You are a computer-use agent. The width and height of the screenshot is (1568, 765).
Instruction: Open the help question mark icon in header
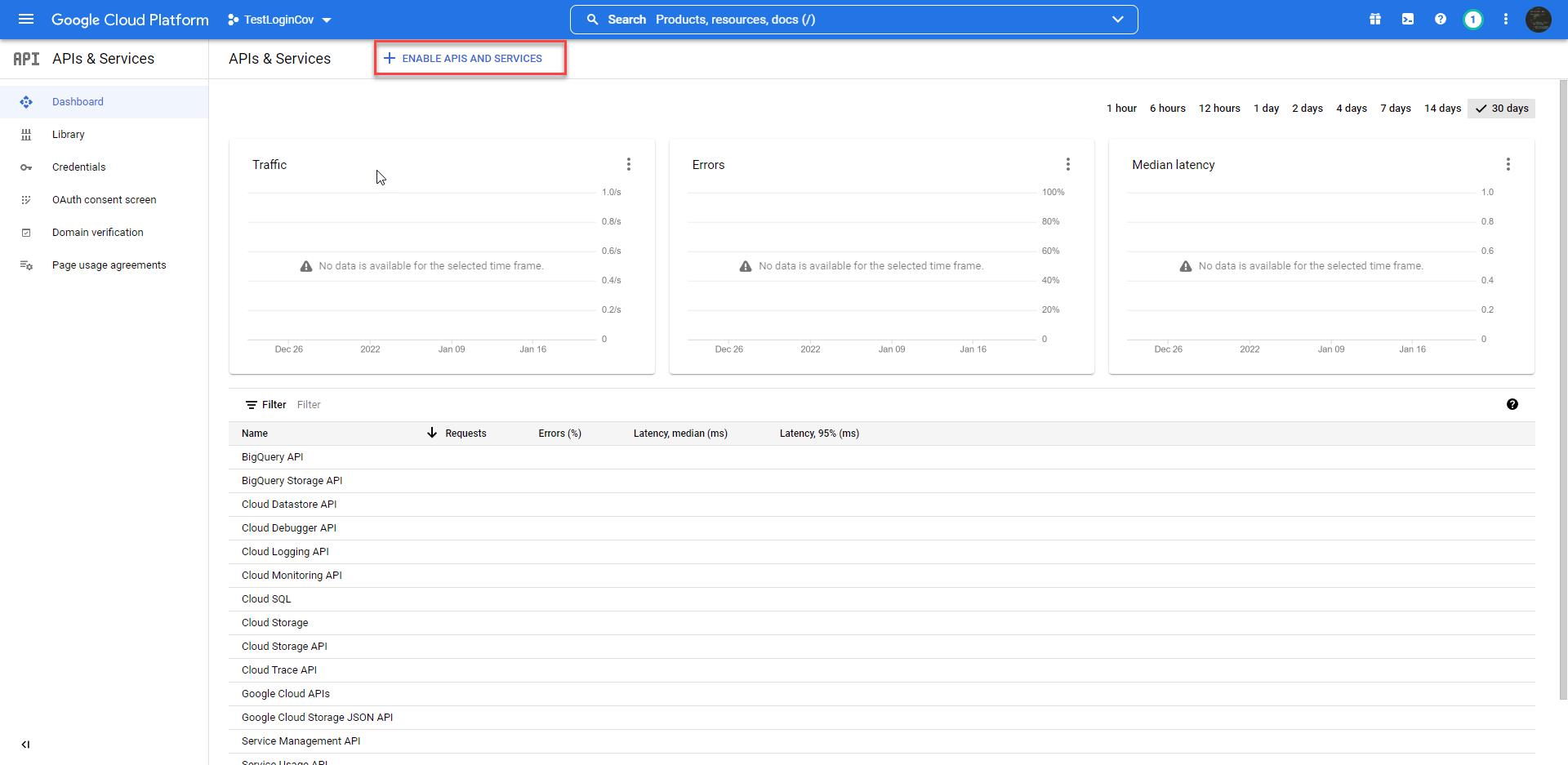pyautogui.click(x=1441, y=19)
